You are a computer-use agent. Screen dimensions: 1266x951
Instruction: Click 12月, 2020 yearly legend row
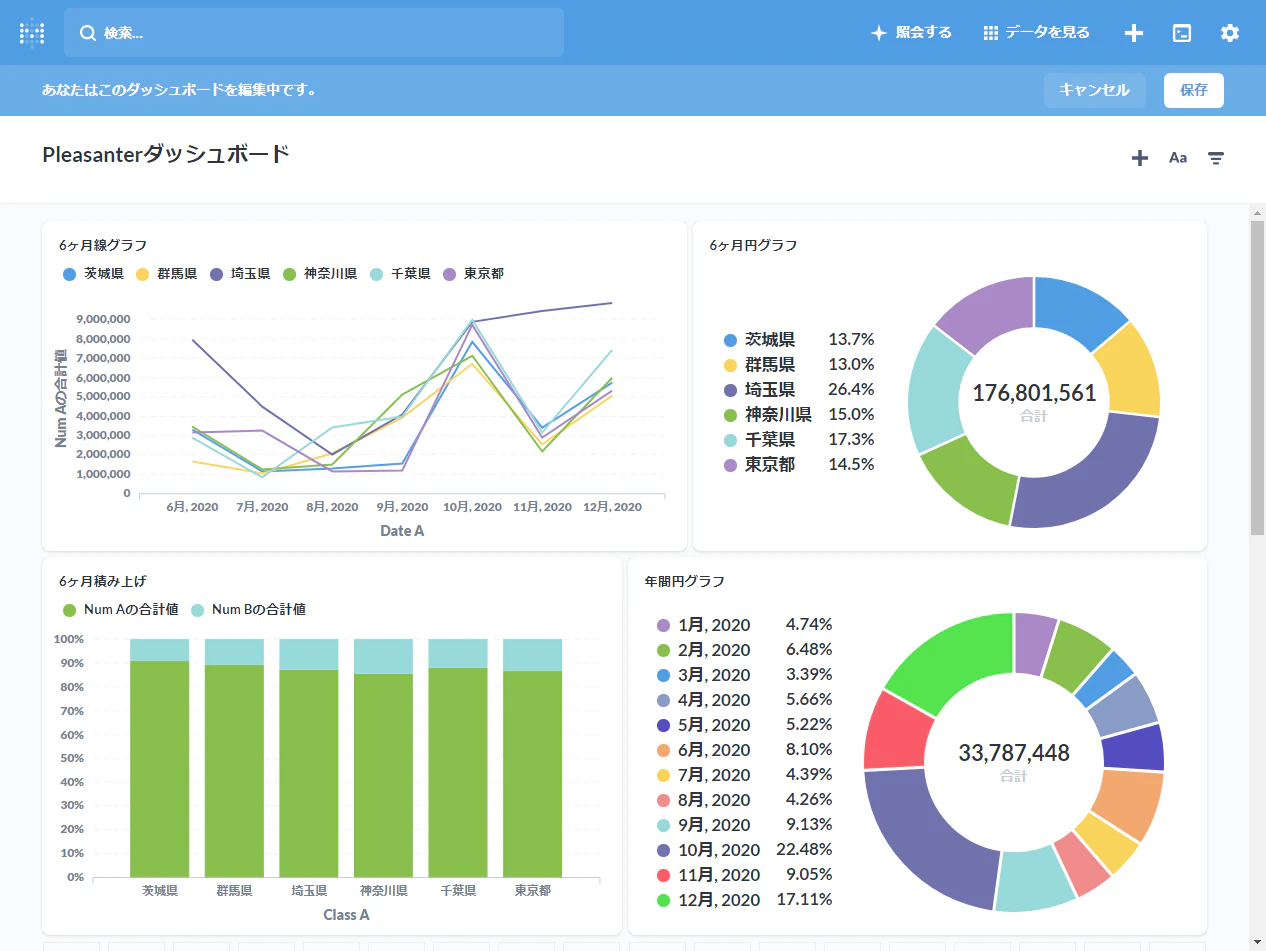tap(744, 900)
